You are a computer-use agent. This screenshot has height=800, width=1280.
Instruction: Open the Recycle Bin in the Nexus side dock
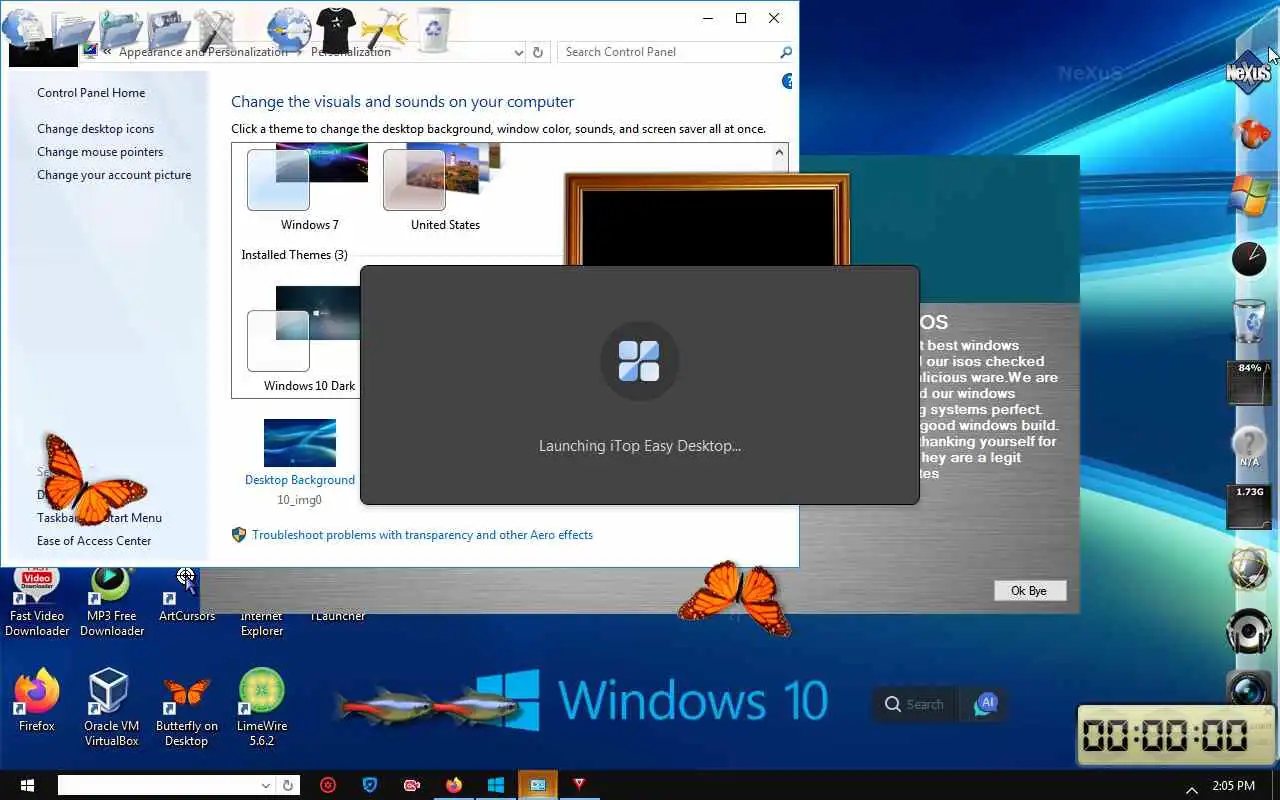click(x=1249, y=321)
